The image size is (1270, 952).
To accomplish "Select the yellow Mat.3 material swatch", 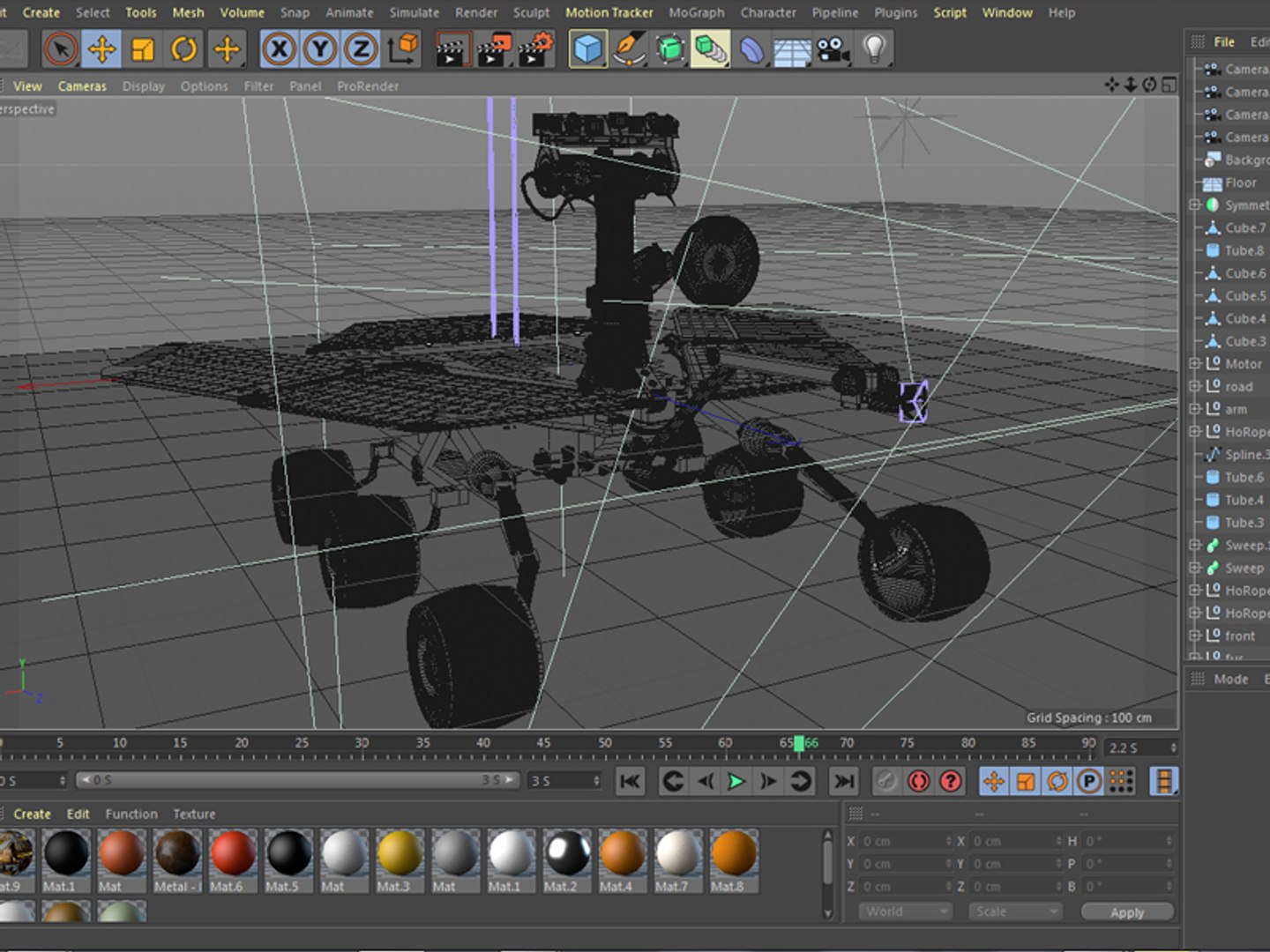I will pyautogui.click(x=400, y=860).
